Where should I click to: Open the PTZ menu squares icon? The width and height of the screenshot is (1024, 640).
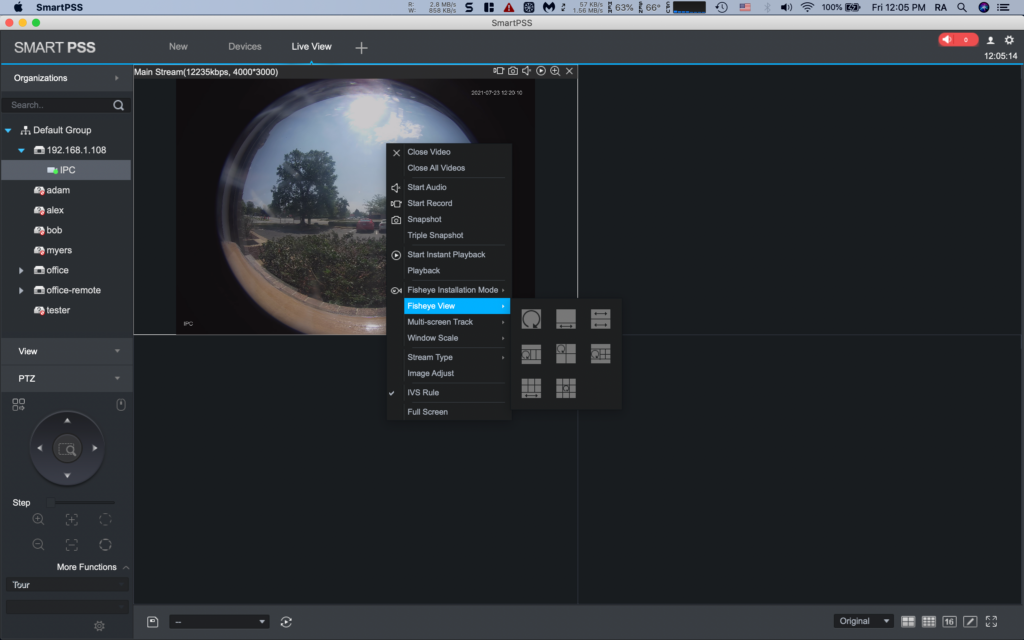click(x=18, y=405)
